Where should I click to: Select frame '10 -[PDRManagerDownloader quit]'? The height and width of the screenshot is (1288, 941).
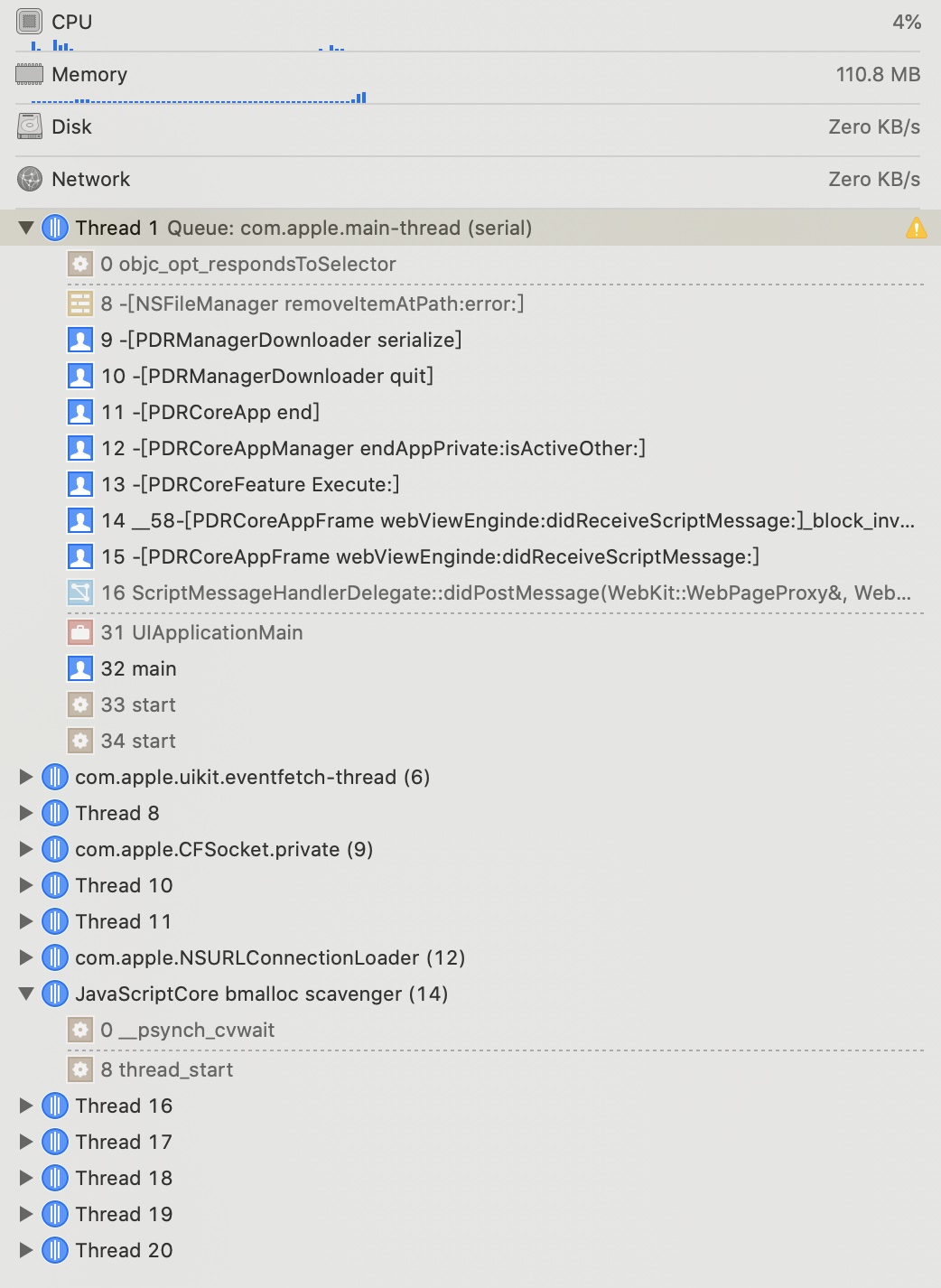pos(267,376)
